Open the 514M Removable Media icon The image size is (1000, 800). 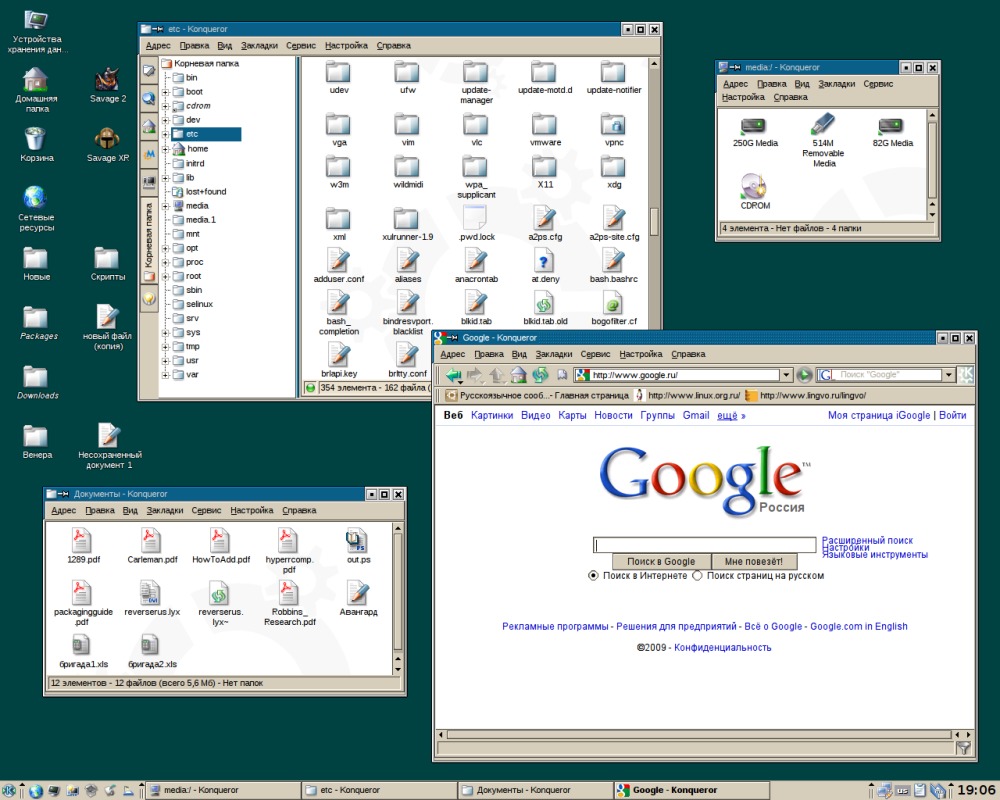[823, 140]
